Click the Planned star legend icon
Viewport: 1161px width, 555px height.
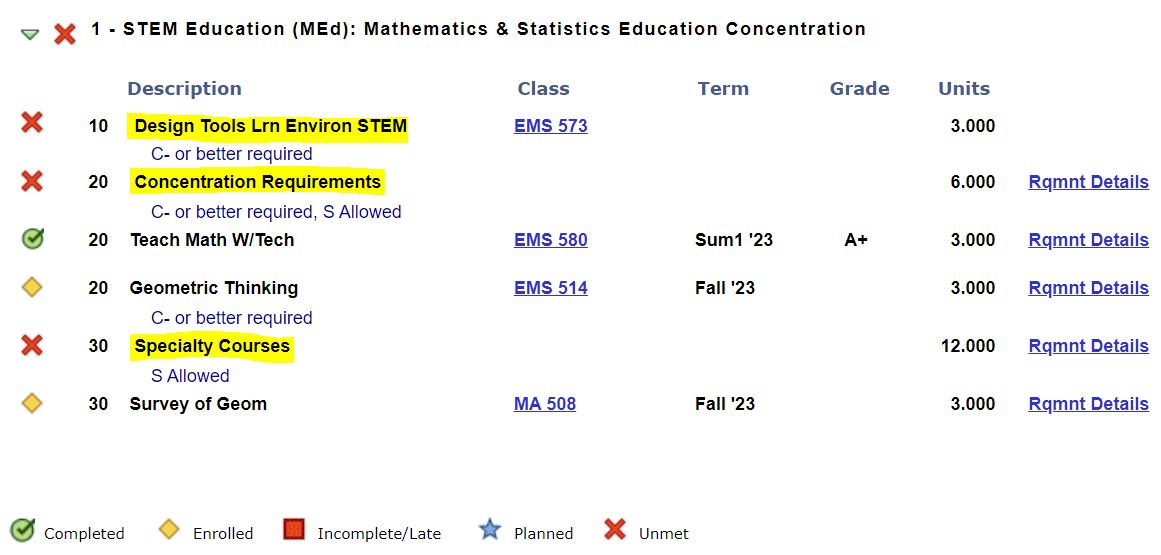click(x=489, y=530)
